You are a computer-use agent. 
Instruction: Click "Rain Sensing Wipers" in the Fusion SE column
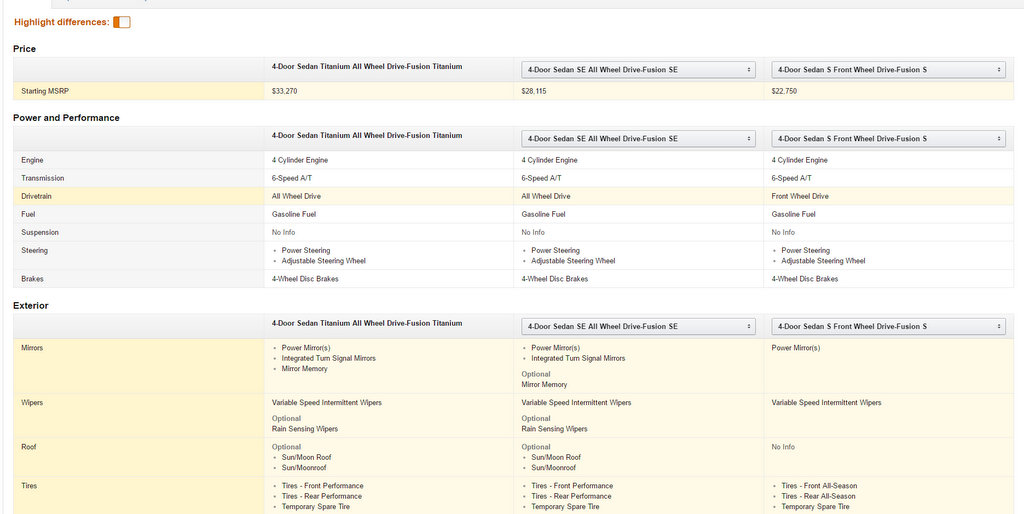[x=554, y=429]
